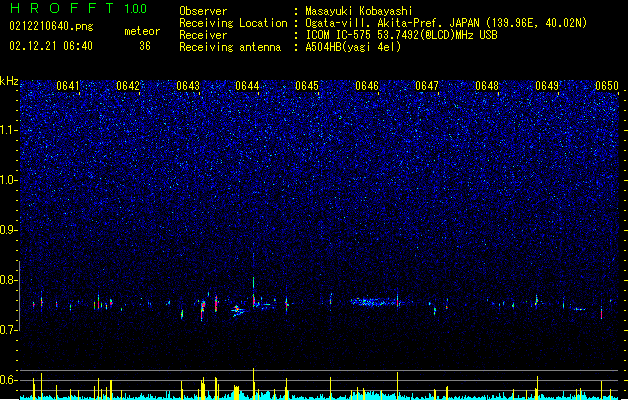
Task: Click the 1.0 kHz axis label
Action: click(x=8, y=180)
